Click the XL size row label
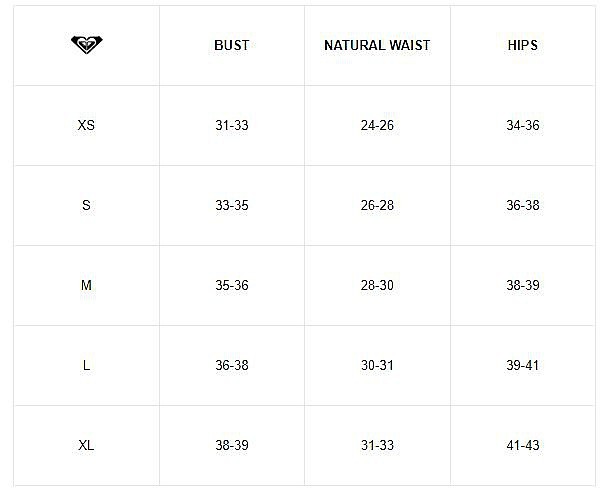Viewport: 606px width, 496px height. [x=86, y=445]
